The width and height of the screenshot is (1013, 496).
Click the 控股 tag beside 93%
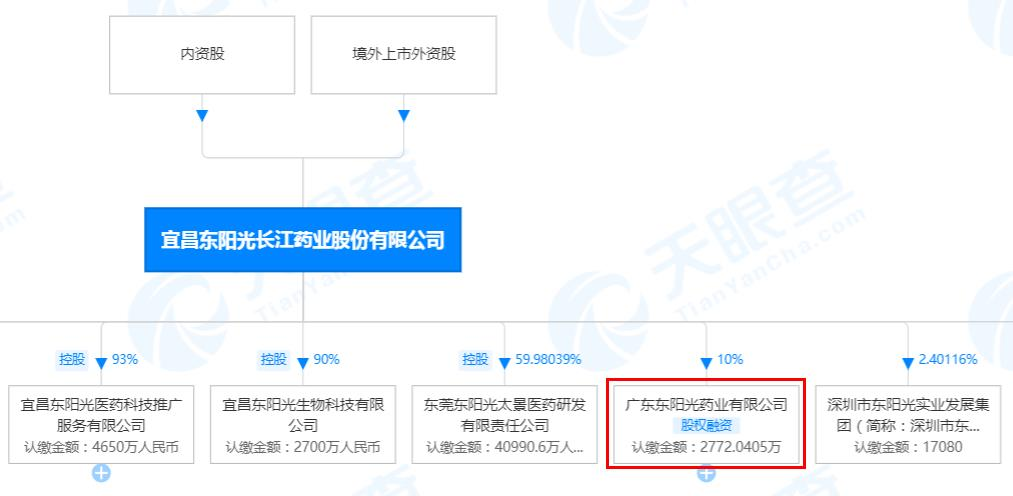(x=72, y=360)
